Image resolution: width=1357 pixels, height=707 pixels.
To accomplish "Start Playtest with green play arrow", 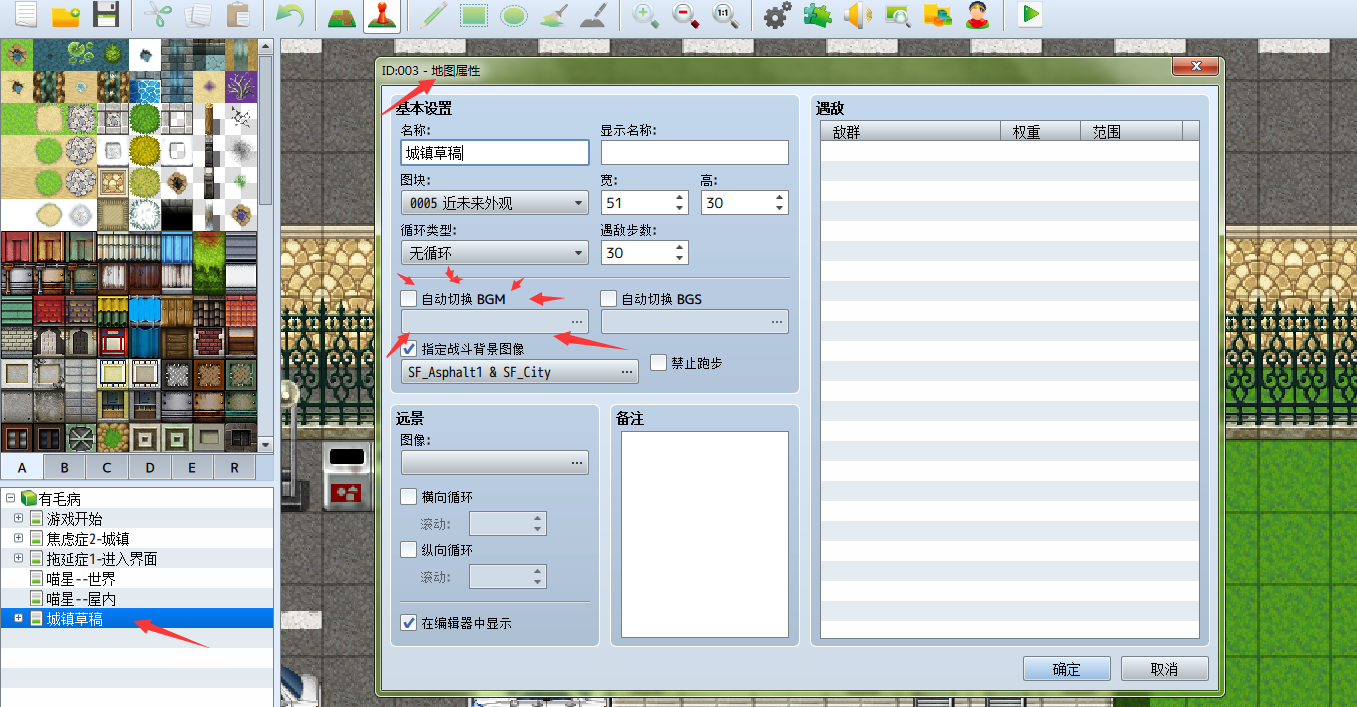I will [1030, 16].
